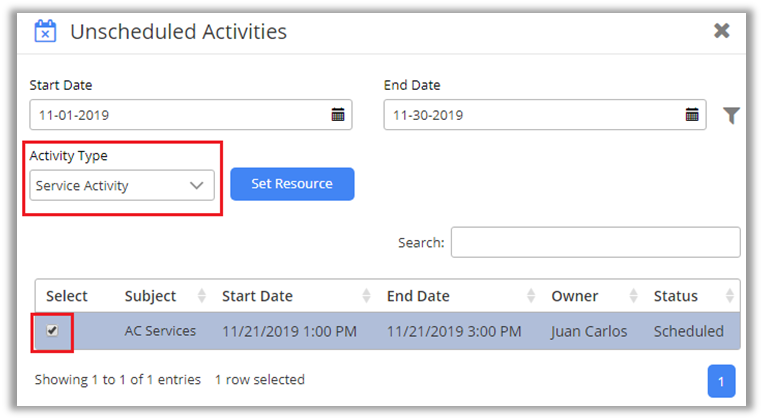Click the Set Resource button

pyautogui.click(x=292, y=184)
